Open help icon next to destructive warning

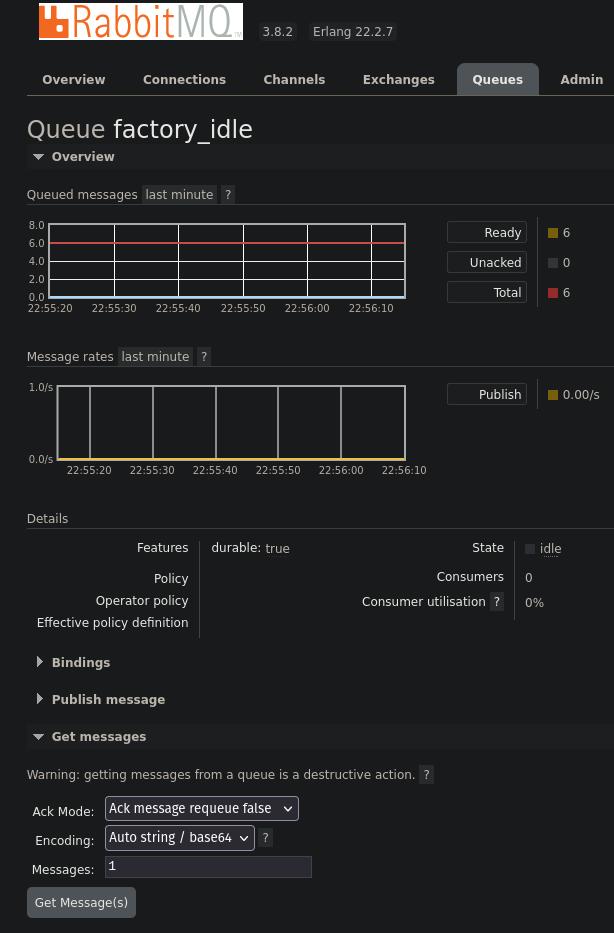point(426,775)
